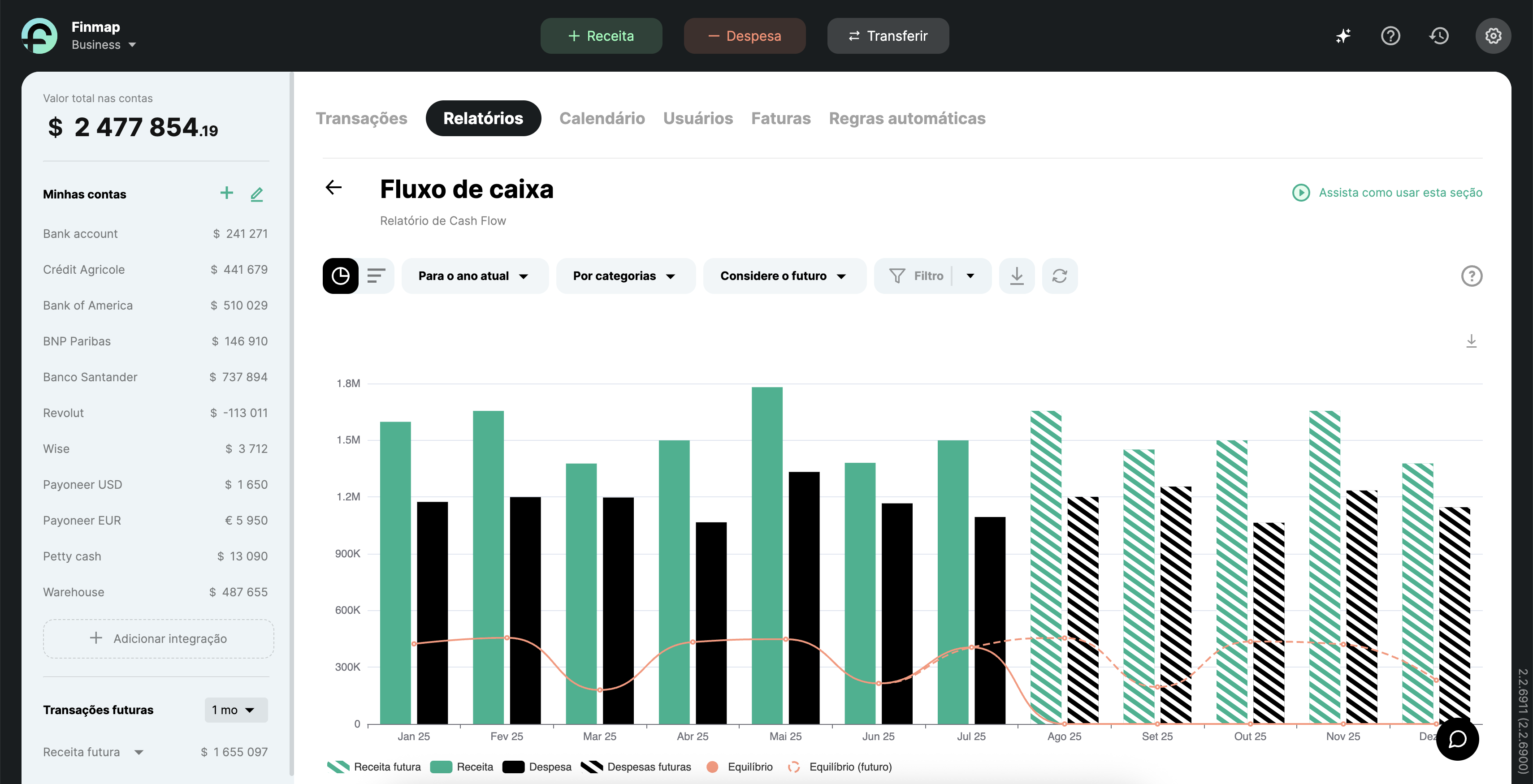Open the 1 mo period dropdown
This screenshot has width=1533, height=784.
coord(236,710)
